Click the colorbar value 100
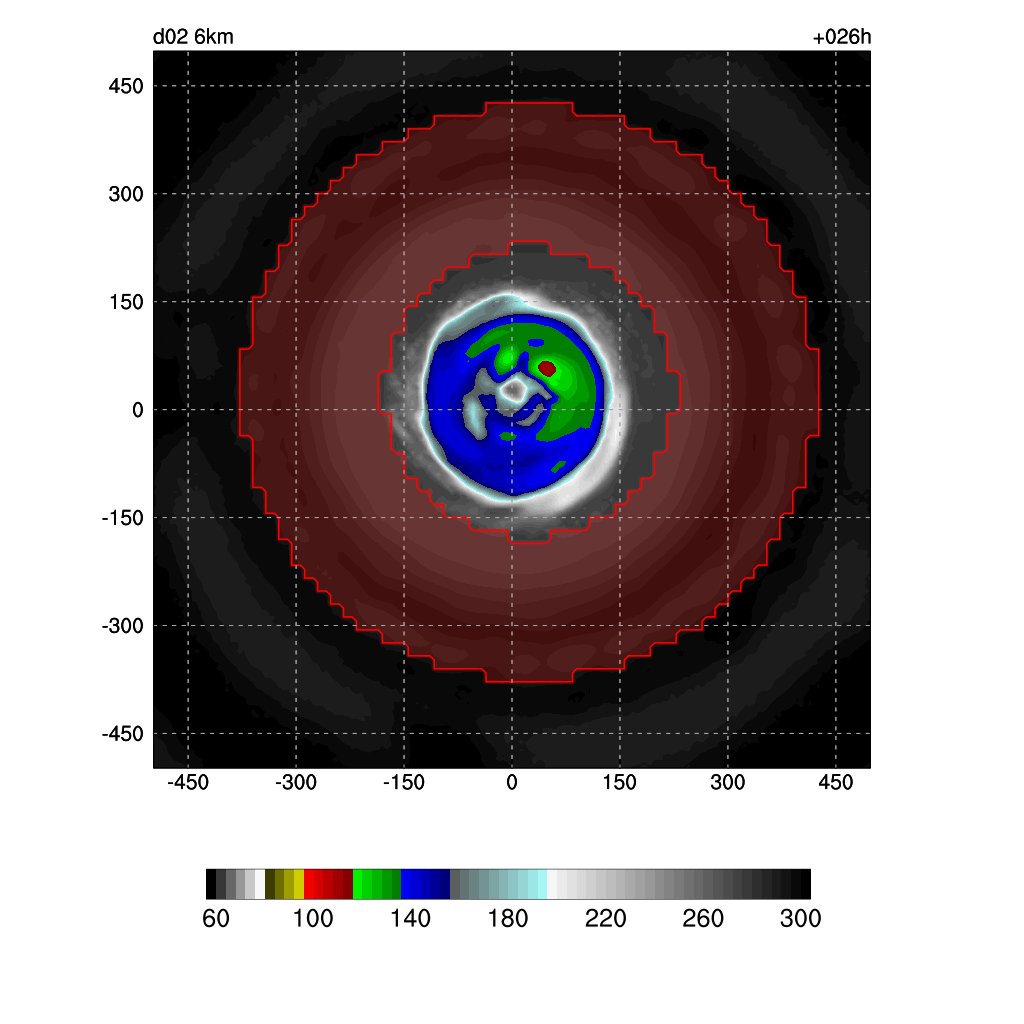This screenshot has height=1024, width=1024. pos(313,919)
